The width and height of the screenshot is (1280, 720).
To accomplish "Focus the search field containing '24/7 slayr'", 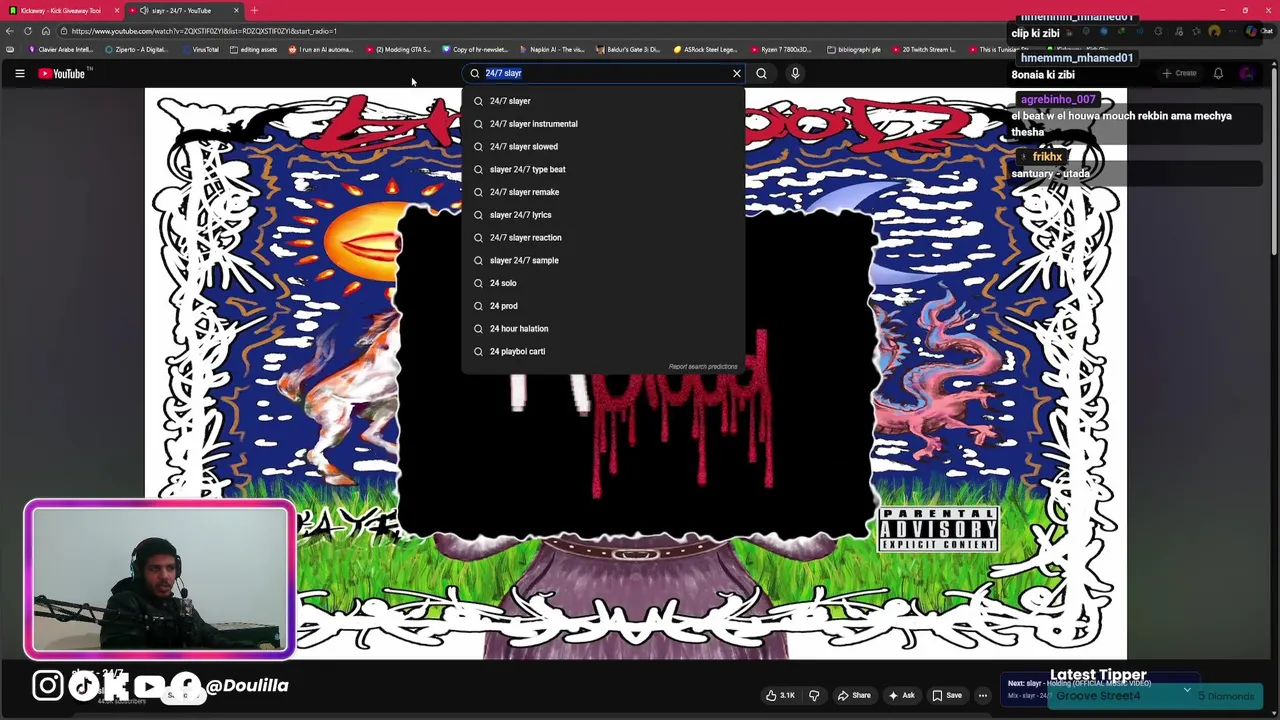I will [605, 73].
